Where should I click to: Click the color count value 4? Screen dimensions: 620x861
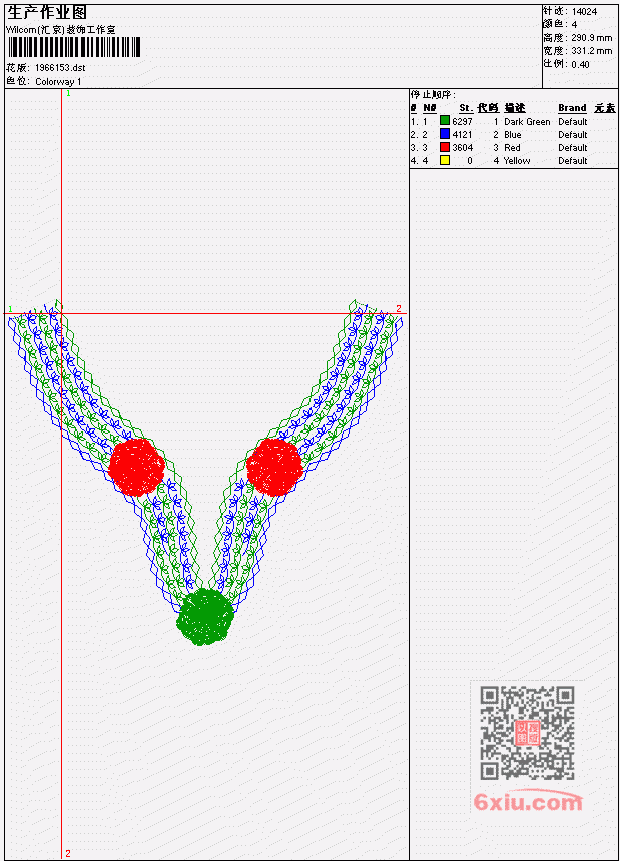(574, 25)
